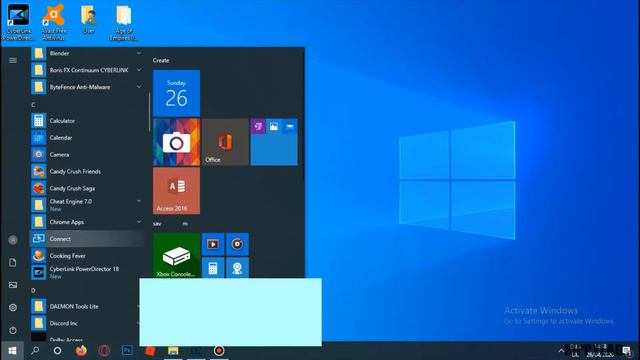The image size is (640, 360).
Task: Click the letter D group header
Action: tap(33, 290)
